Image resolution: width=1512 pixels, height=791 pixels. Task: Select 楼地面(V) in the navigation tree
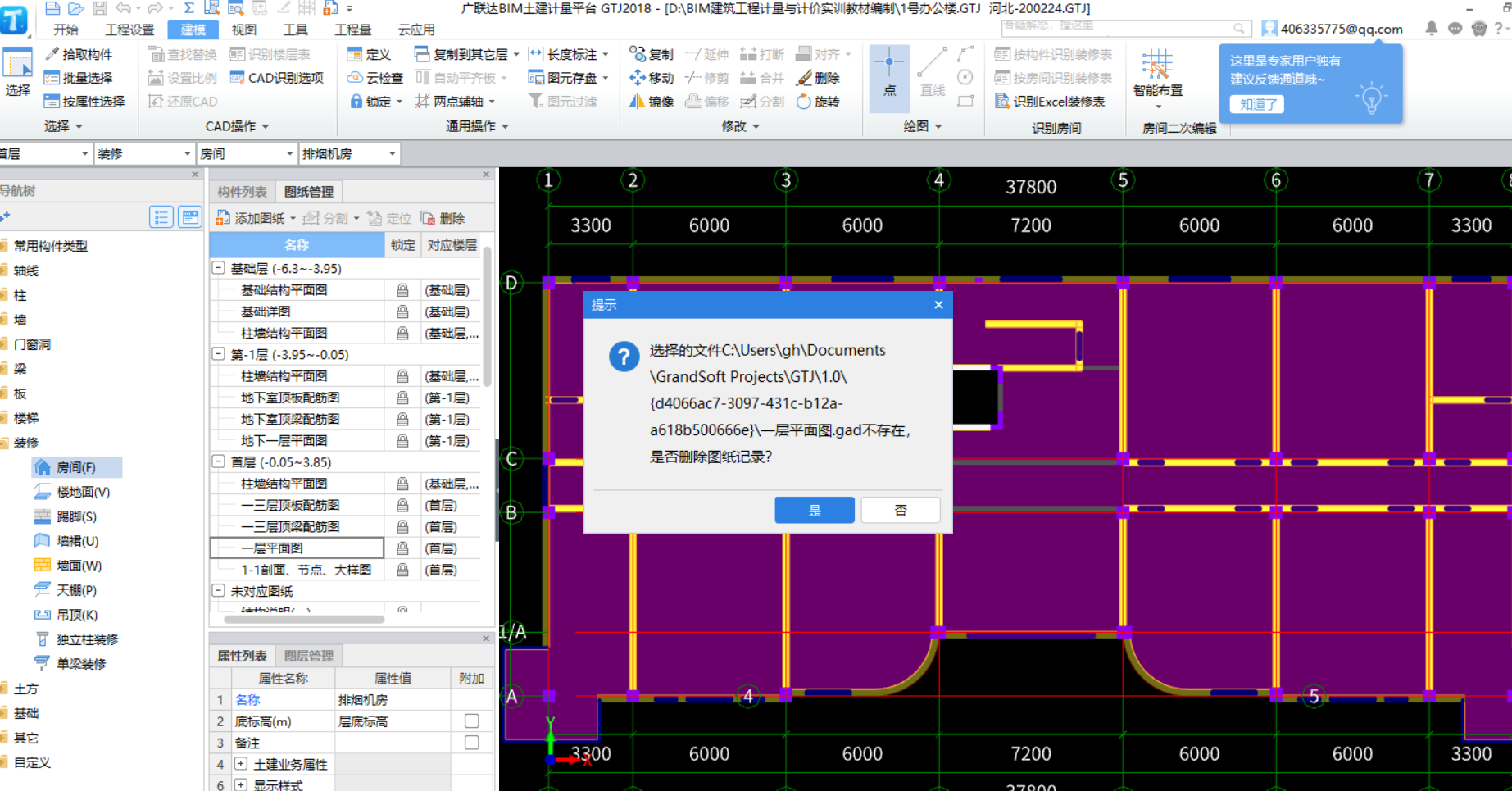tap(72, 492)
